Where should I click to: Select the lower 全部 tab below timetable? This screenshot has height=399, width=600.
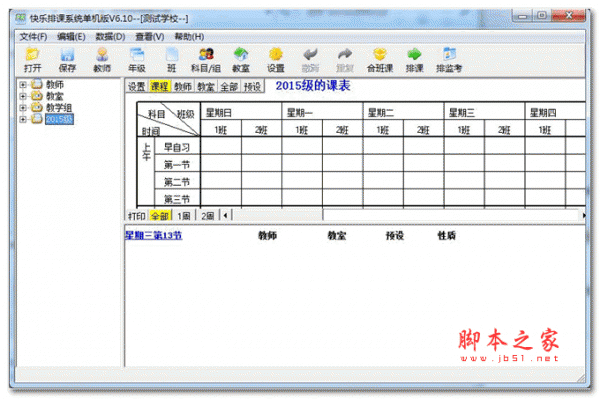[x=160, y=216]
